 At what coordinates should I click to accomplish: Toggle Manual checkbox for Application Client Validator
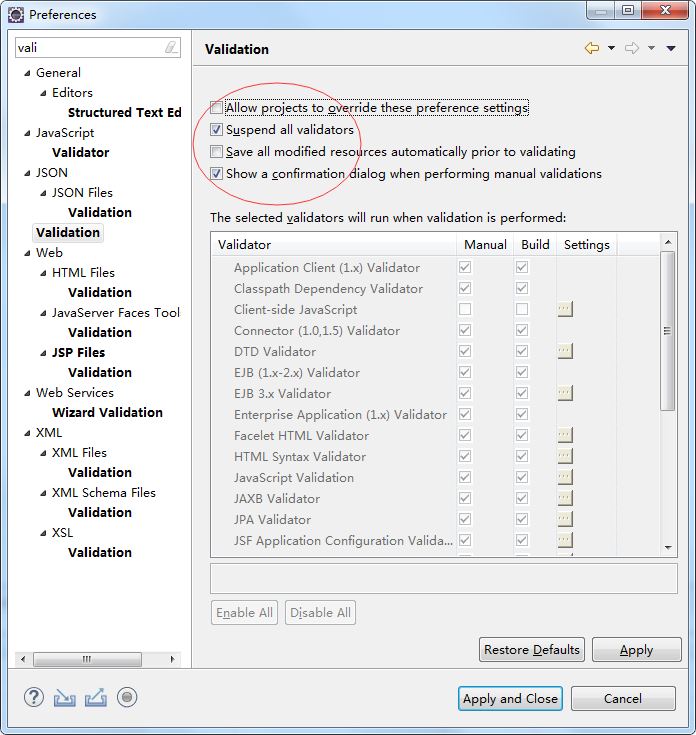click(x=465, y=267)
